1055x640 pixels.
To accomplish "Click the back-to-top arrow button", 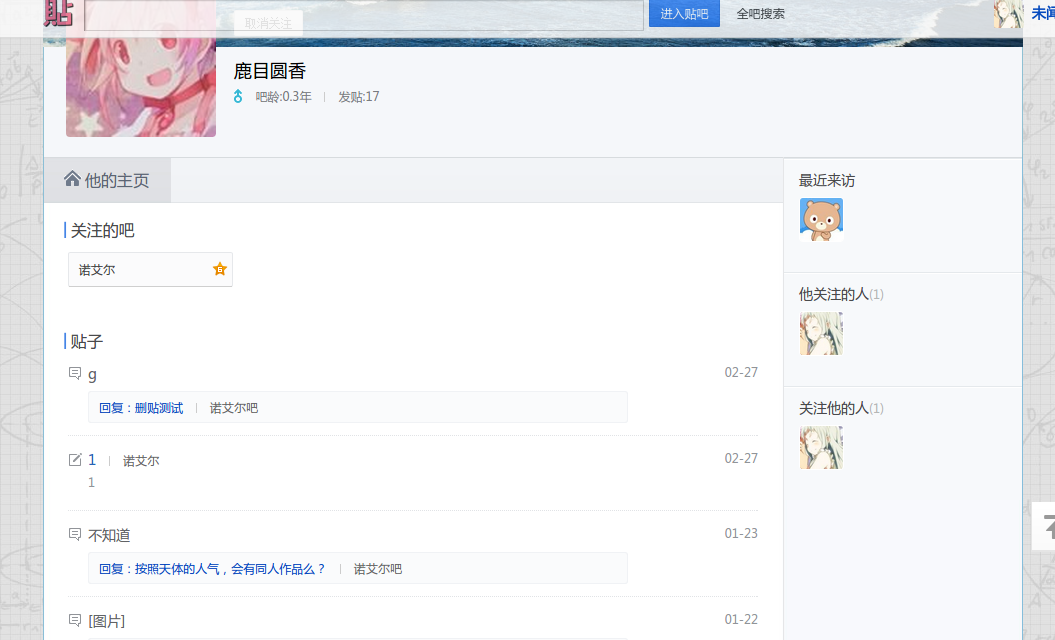I will pos(1044,526).
